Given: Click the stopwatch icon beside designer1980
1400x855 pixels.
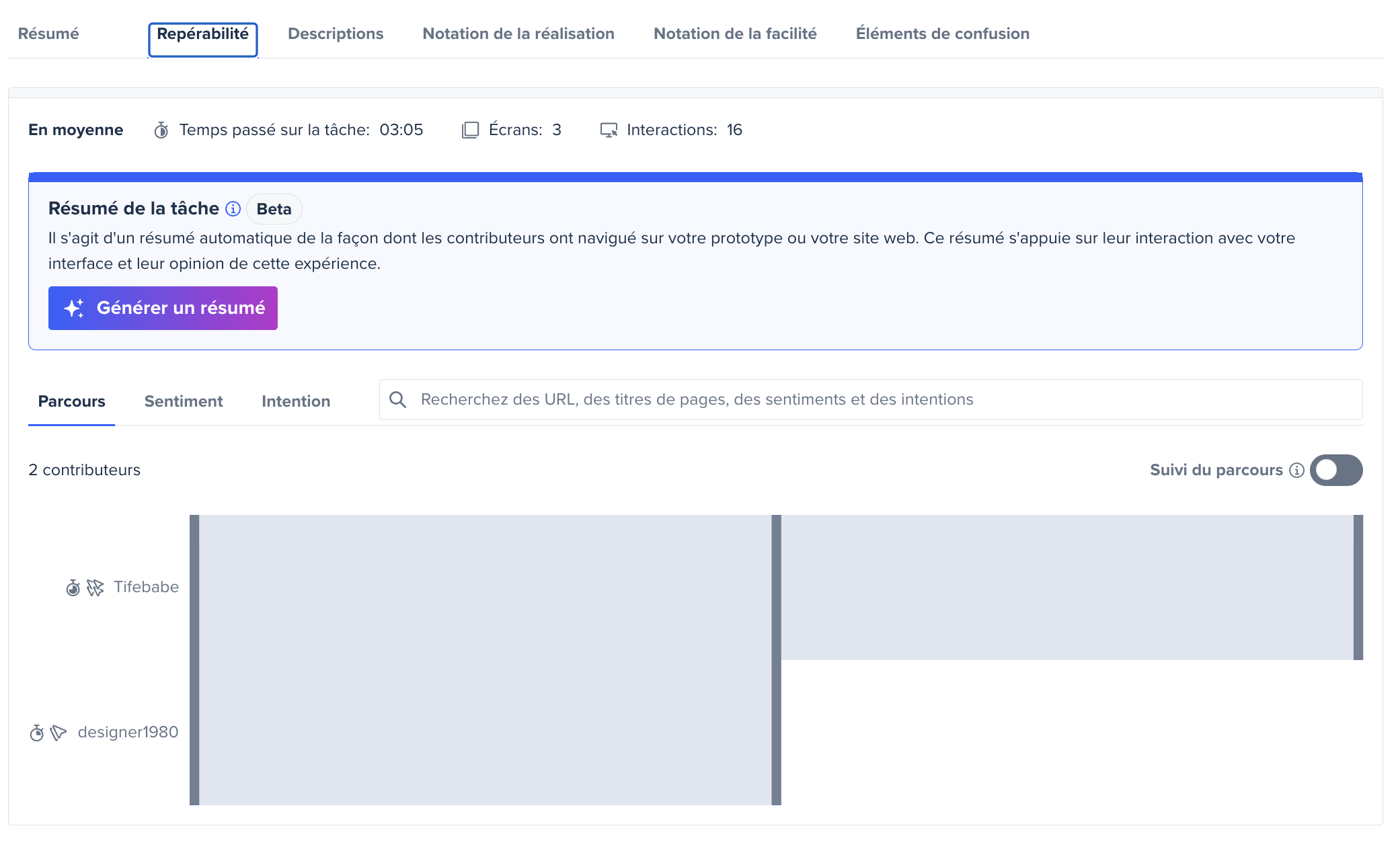Looking at the screenshot, I should (x=37, y=733).
